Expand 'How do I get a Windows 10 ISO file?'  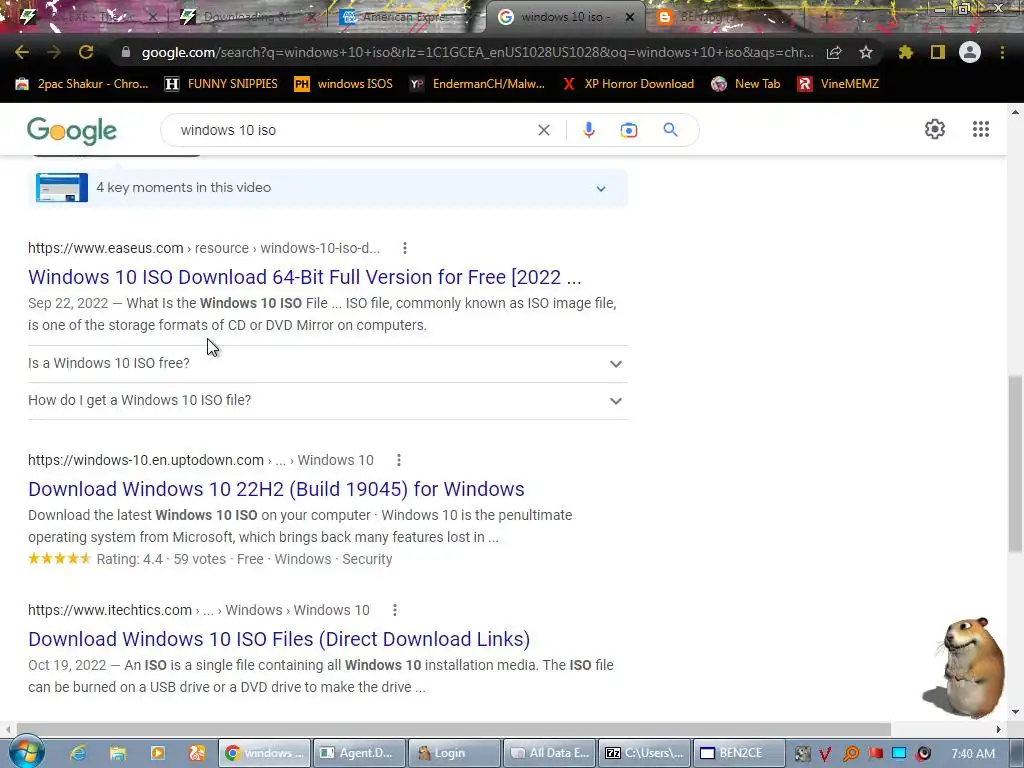pyautogui.click(x=328, y=401)
